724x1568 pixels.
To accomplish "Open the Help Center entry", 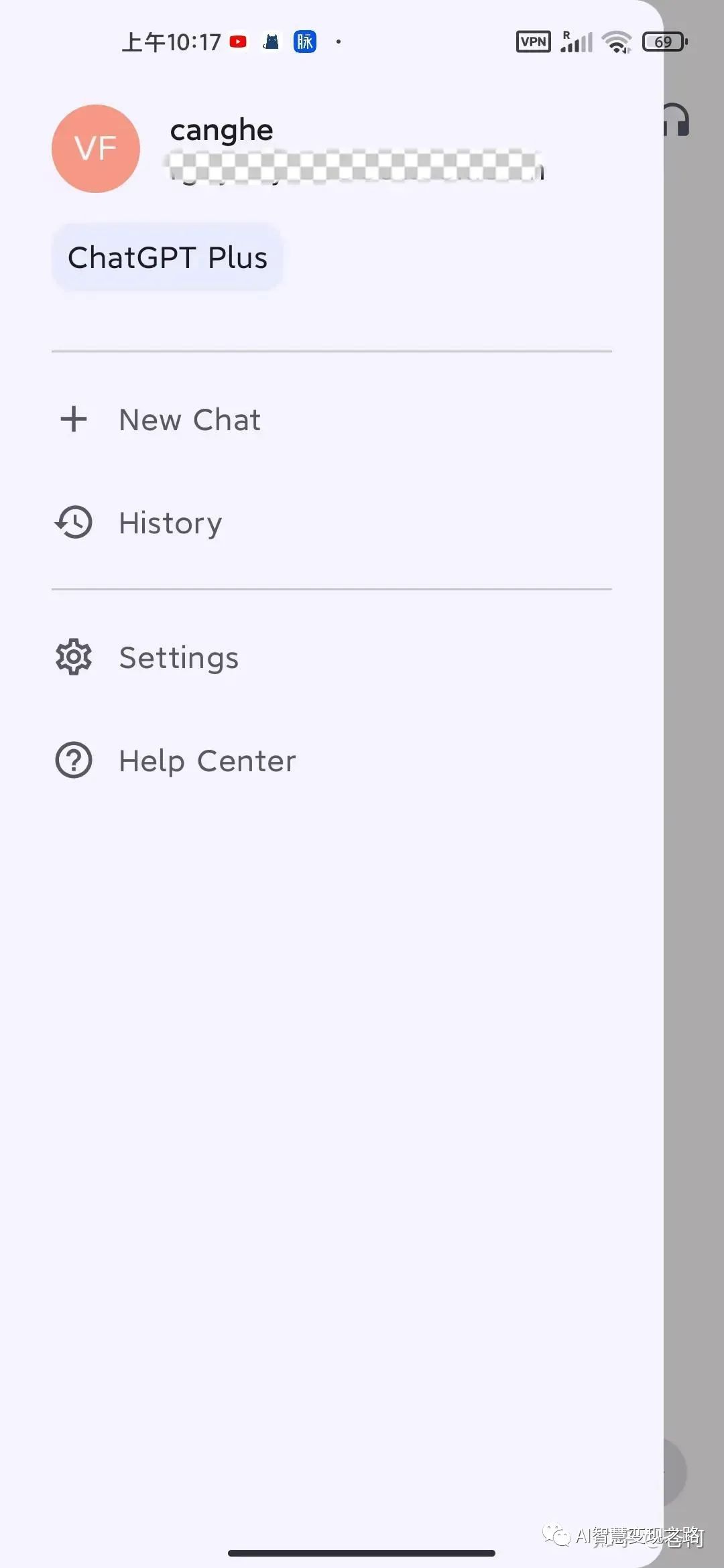I will coord(207,761).
